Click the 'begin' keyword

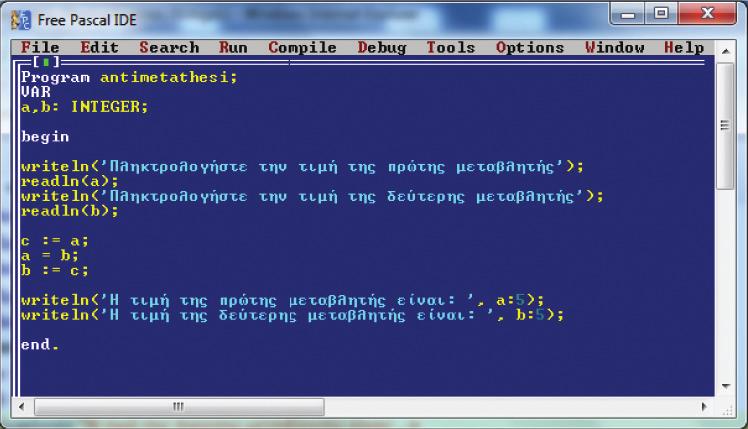coord(45,137)
